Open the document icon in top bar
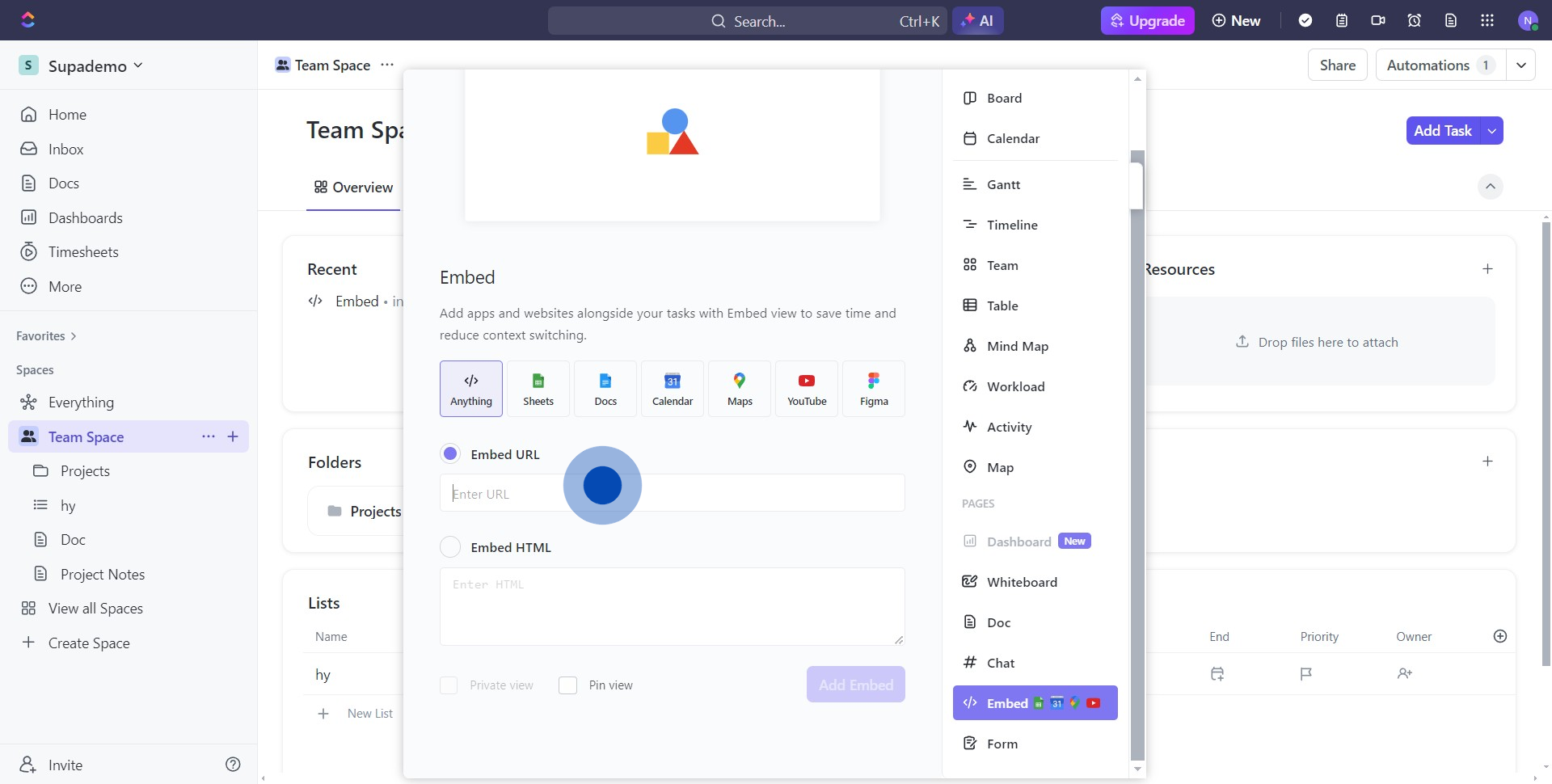This screenshot has width=1552, height=784. tap(1451, 21)
